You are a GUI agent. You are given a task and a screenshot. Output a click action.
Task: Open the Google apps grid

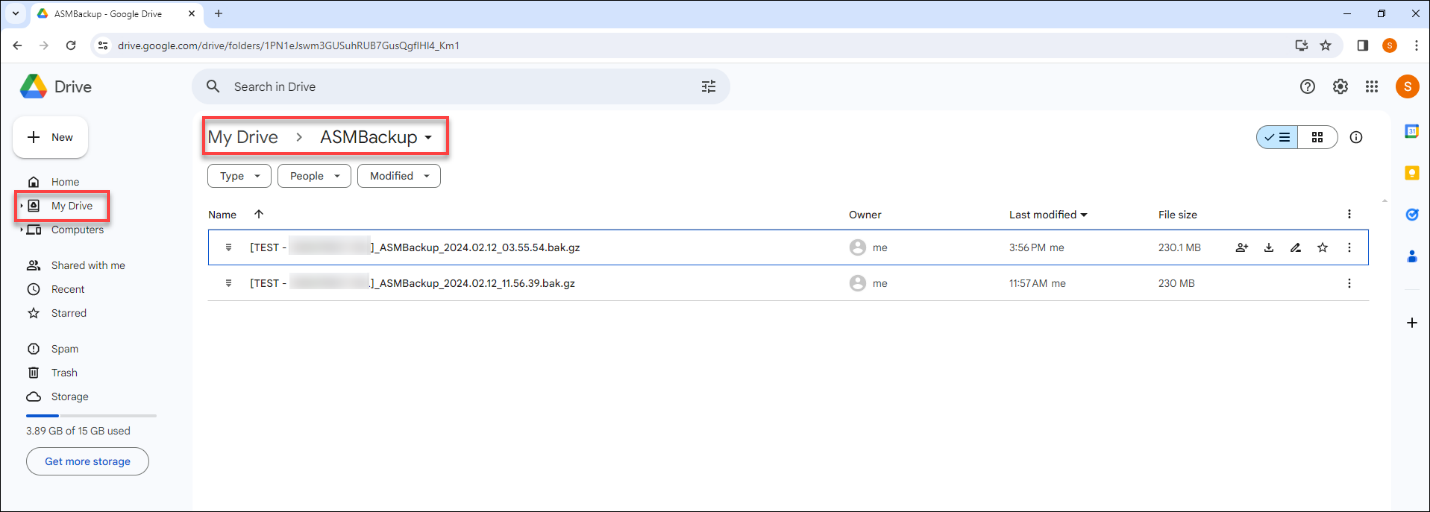[x=1372, y=87]
